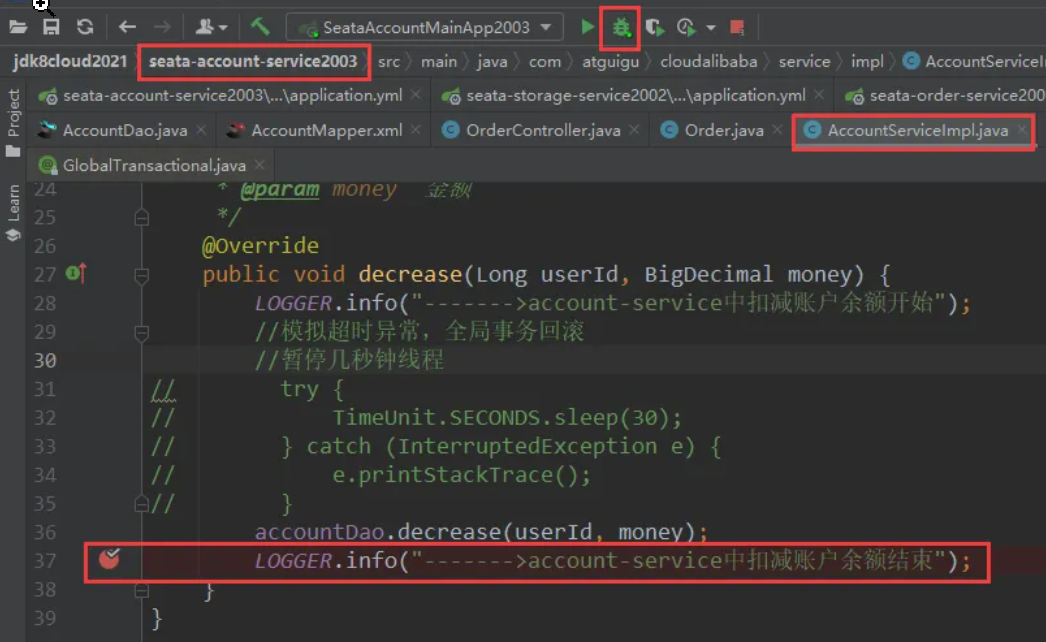Start debugging with the bug icon
The height and width of the screenshot is (642, 1046).
[x=621, y=27]
